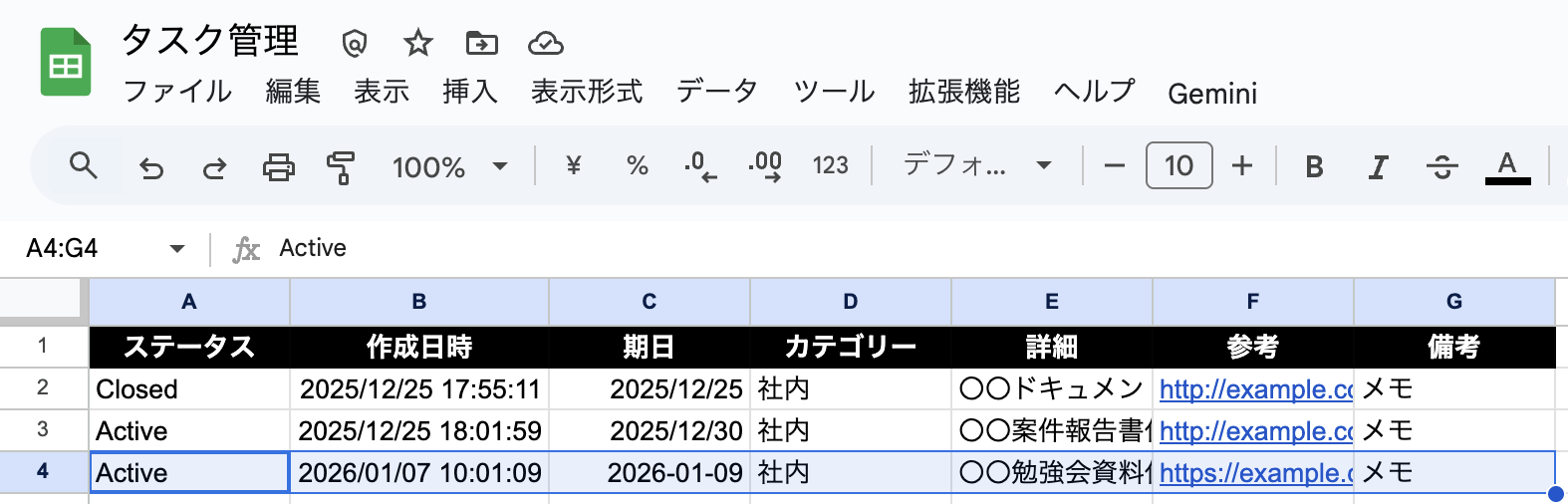1568x504 pixels.
Task: Click the redo arrow icon
Action: (x=214, y=167)
